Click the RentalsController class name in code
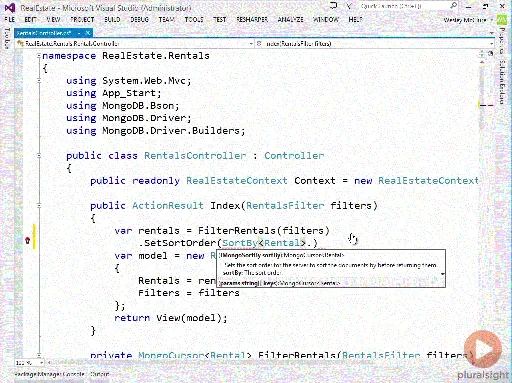Image resolution: width=512 pixels, height=383 pixels. coord(195,156)
